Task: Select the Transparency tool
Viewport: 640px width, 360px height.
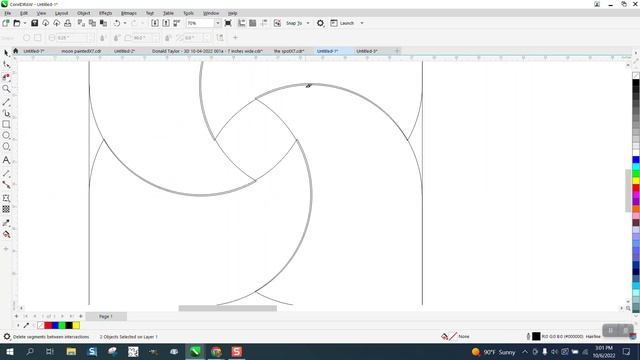Action: click(x=6, y=209)
